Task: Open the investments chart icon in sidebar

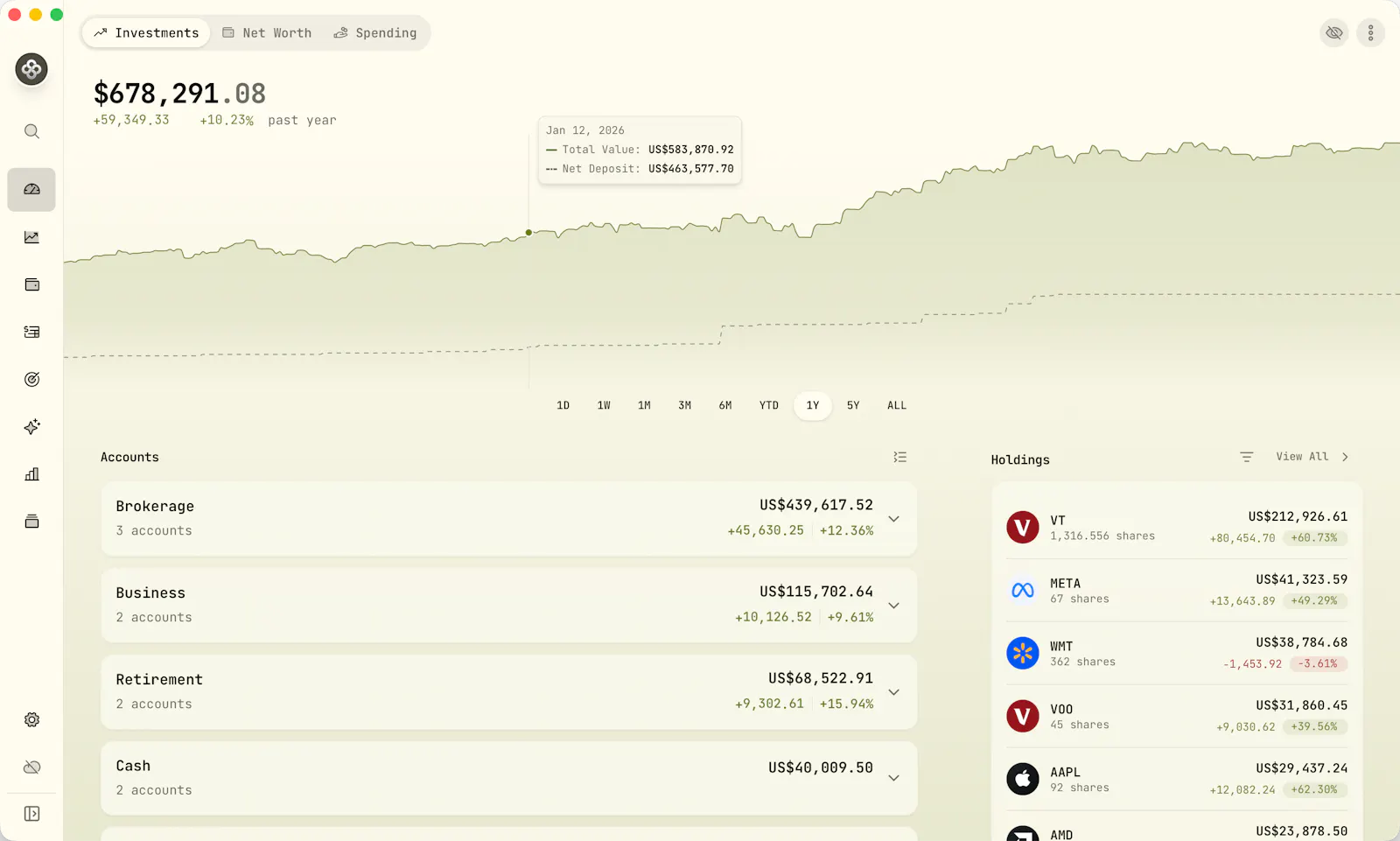Action: [31, 237]
